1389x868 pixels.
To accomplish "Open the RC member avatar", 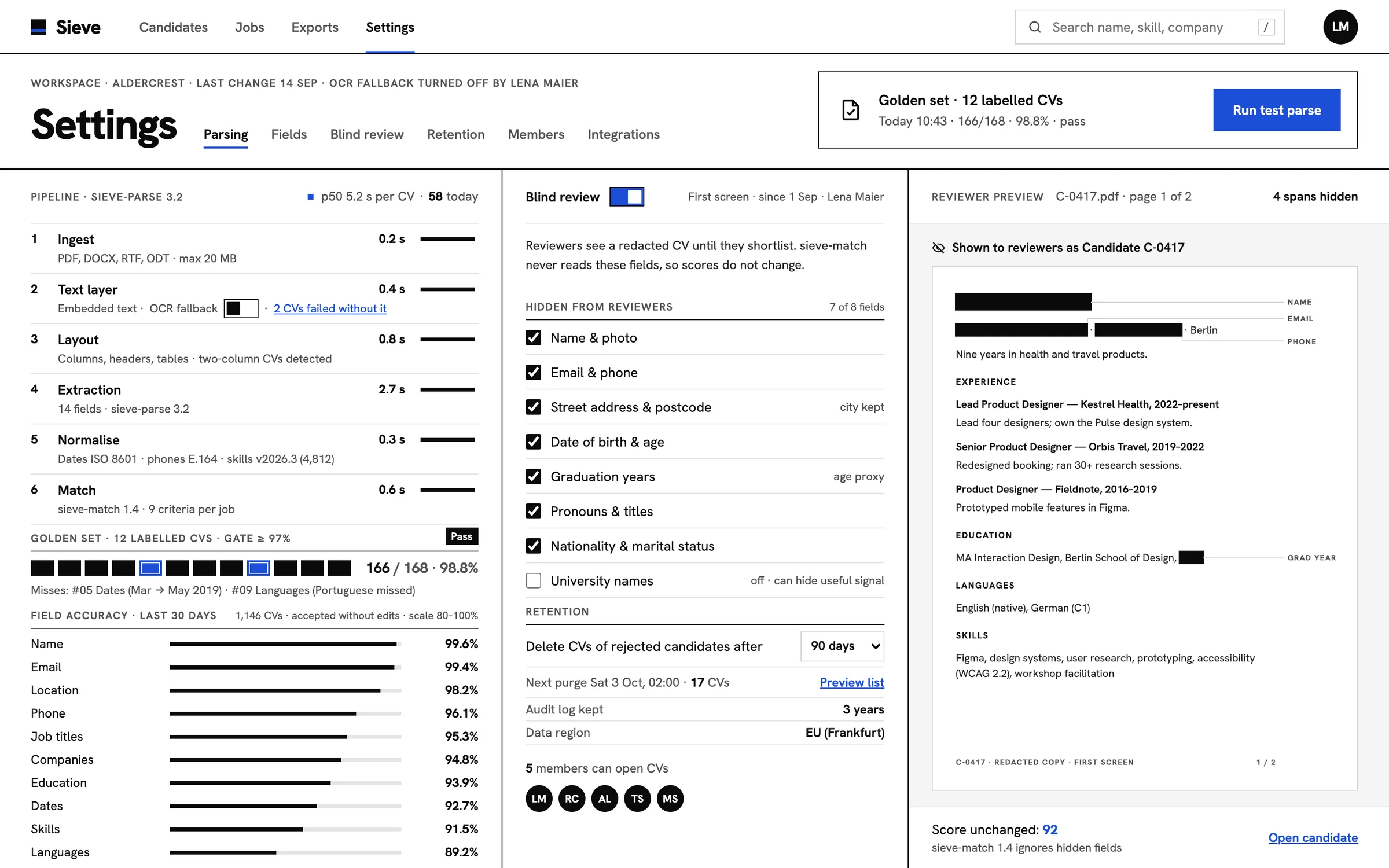I will 572,799.
